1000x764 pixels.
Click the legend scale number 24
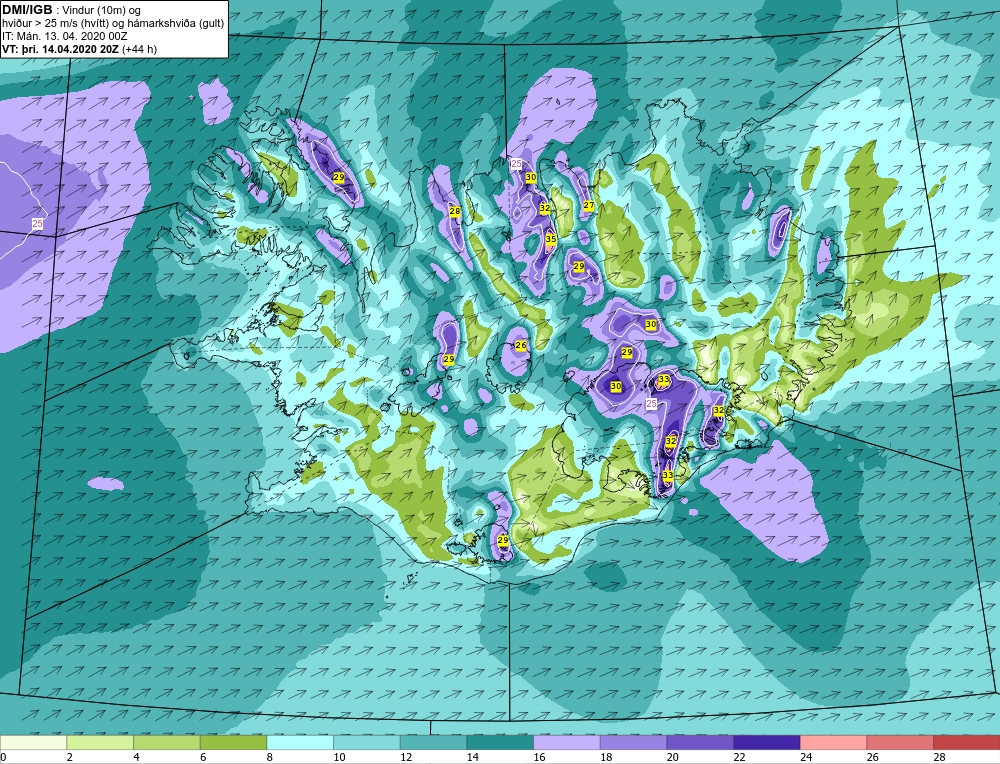coord(805,757)
